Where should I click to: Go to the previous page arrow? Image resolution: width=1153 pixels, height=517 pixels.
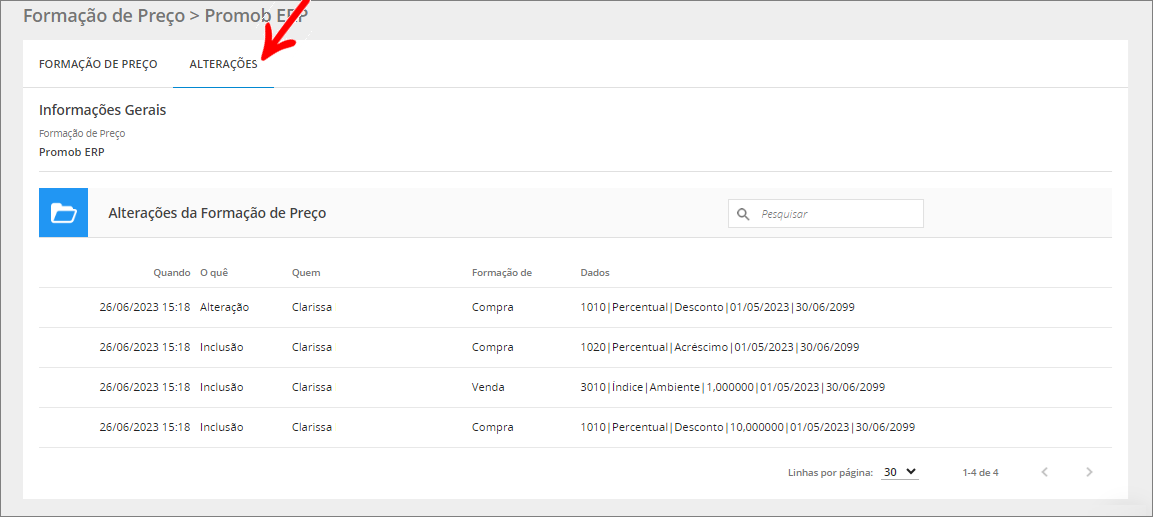tap(1044, 472)
